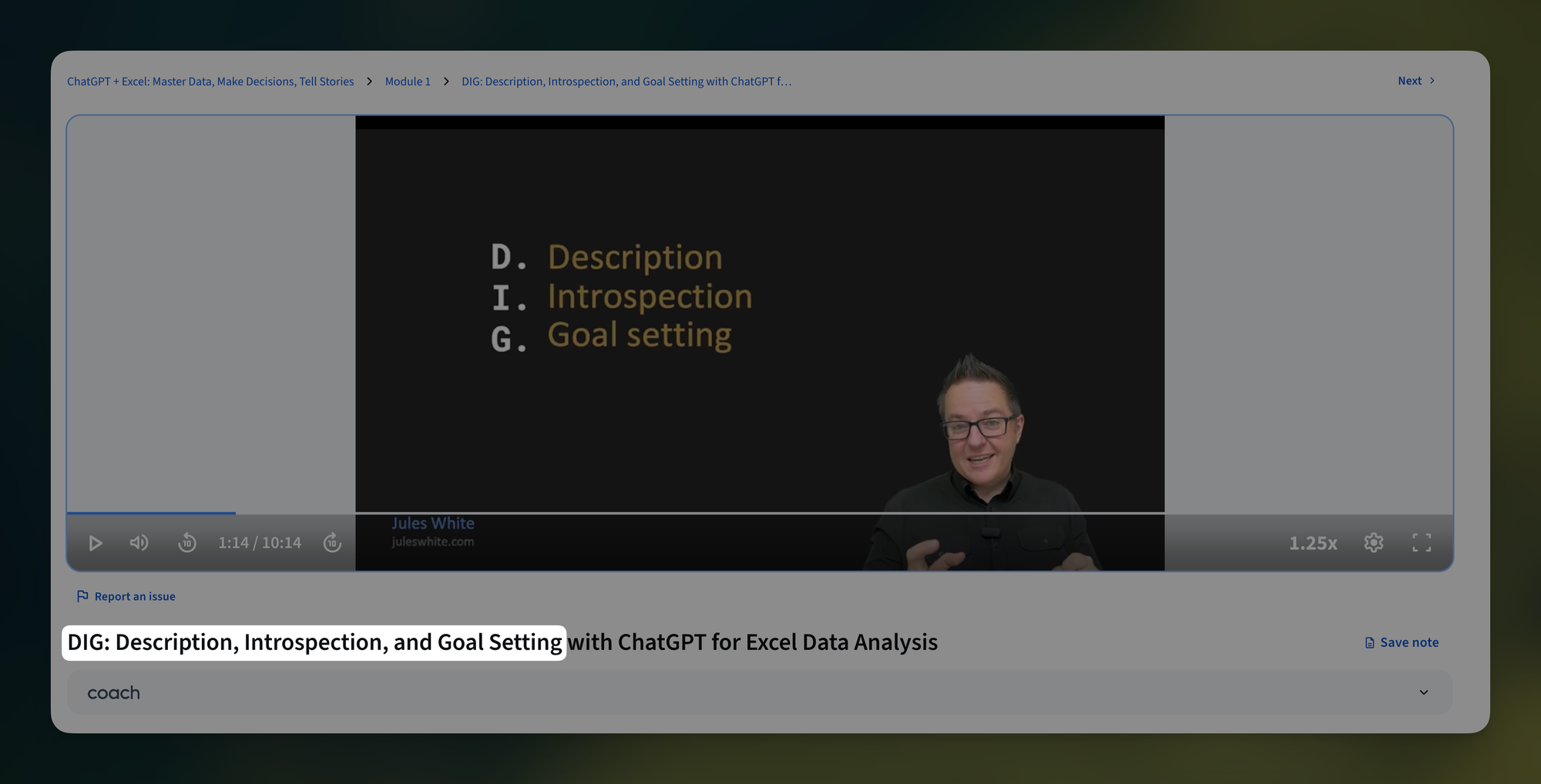
Task: Rewind video 10 seconds
Action: pyautogui.click(x=187, y=543)
